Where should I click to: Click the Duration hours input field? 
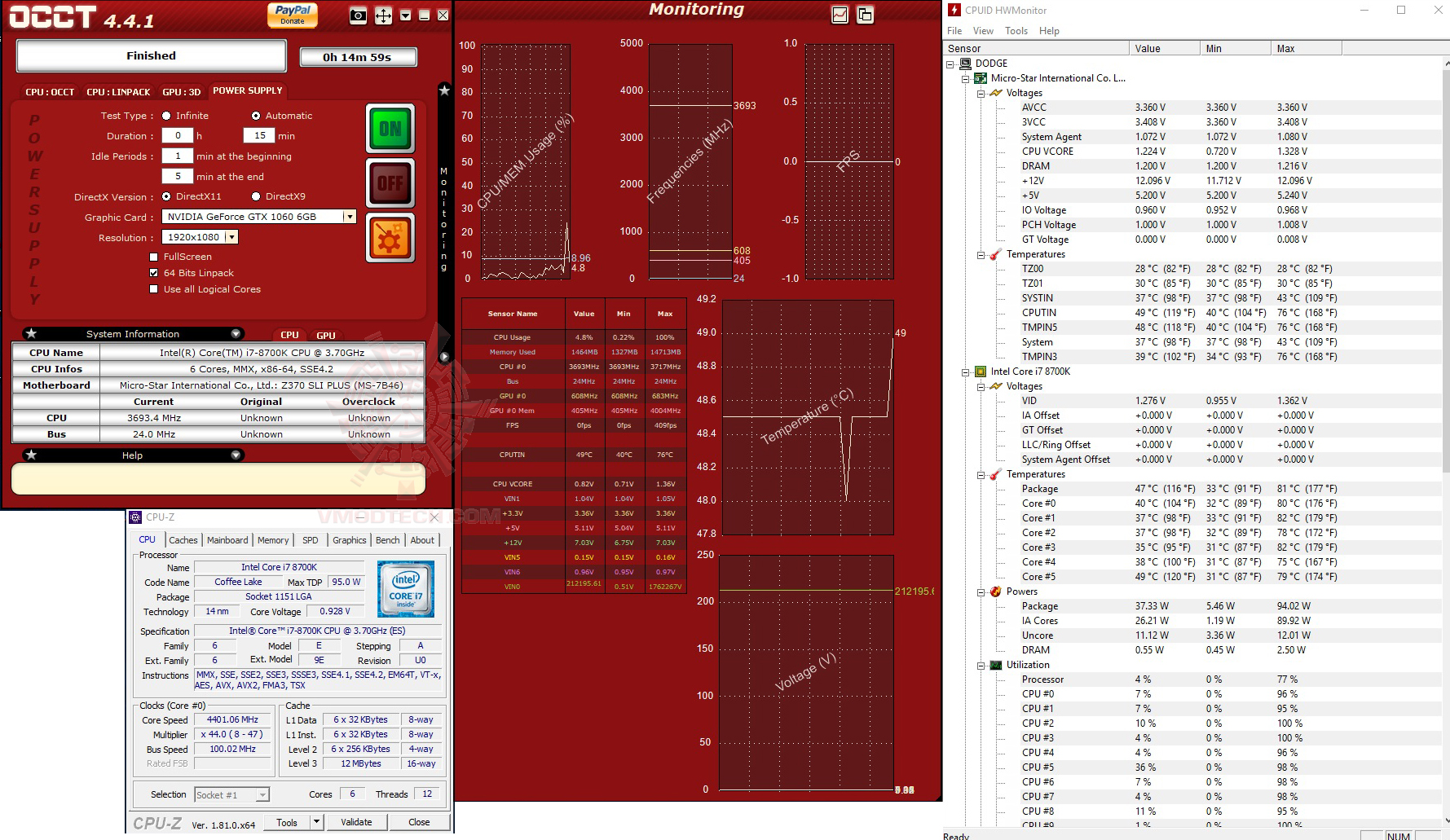coord(178,136)
